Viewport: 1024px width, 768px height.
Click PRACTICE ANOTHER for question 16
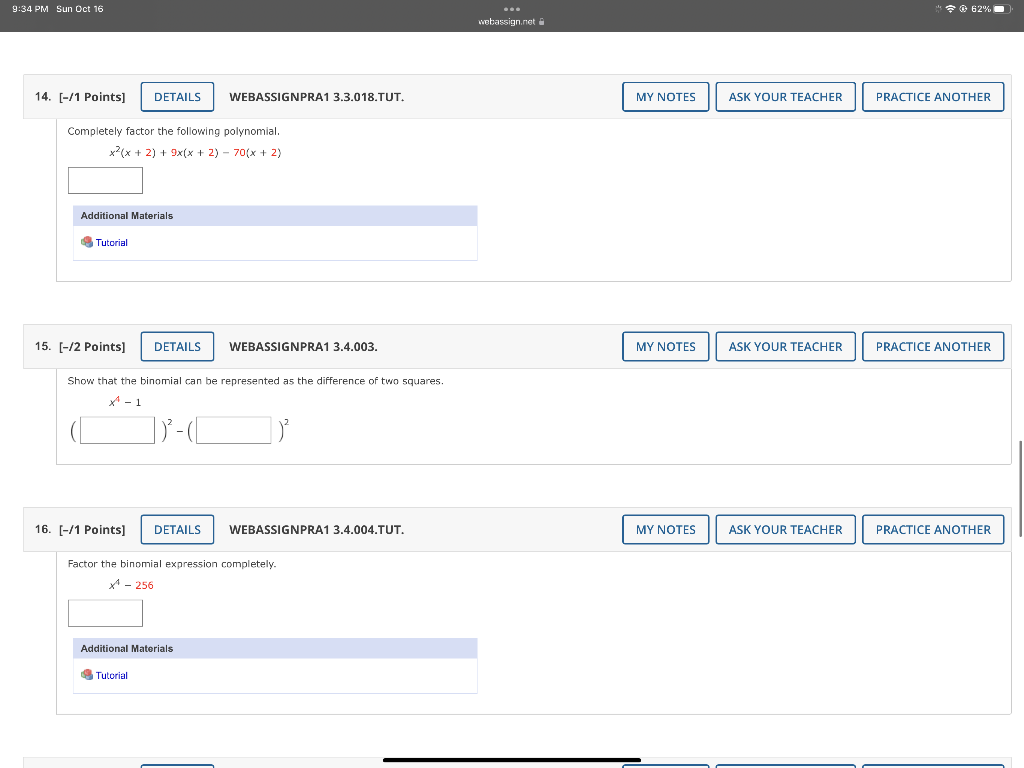(932, 529)
